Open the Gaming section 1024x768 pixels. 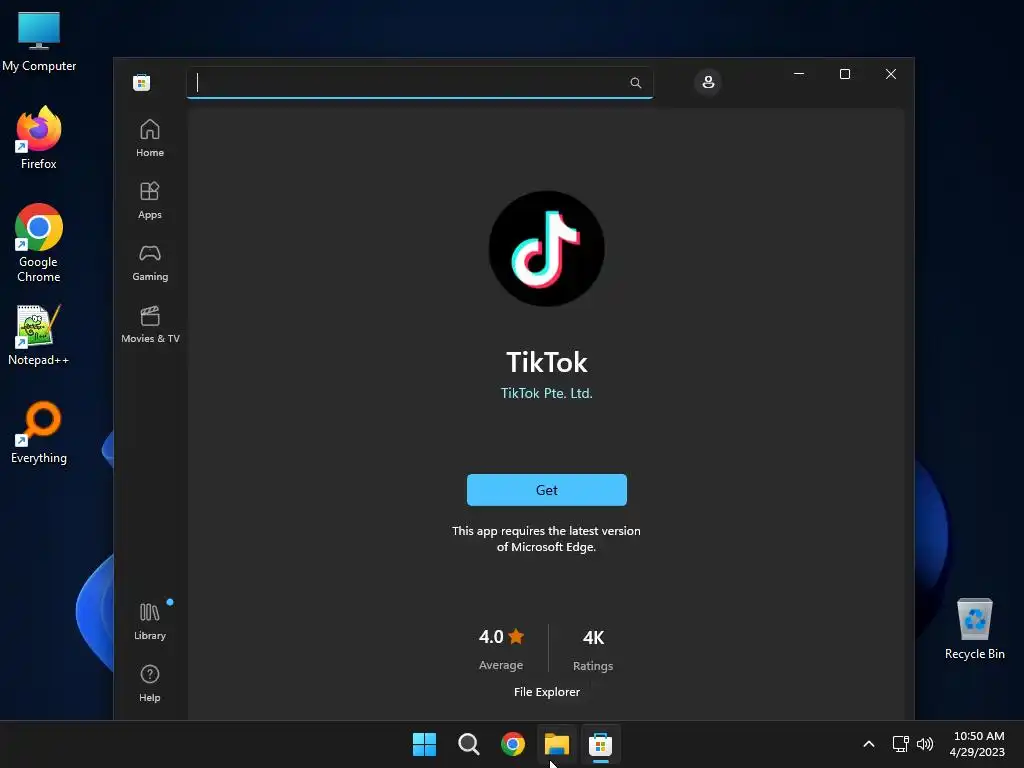coord(150,262)
